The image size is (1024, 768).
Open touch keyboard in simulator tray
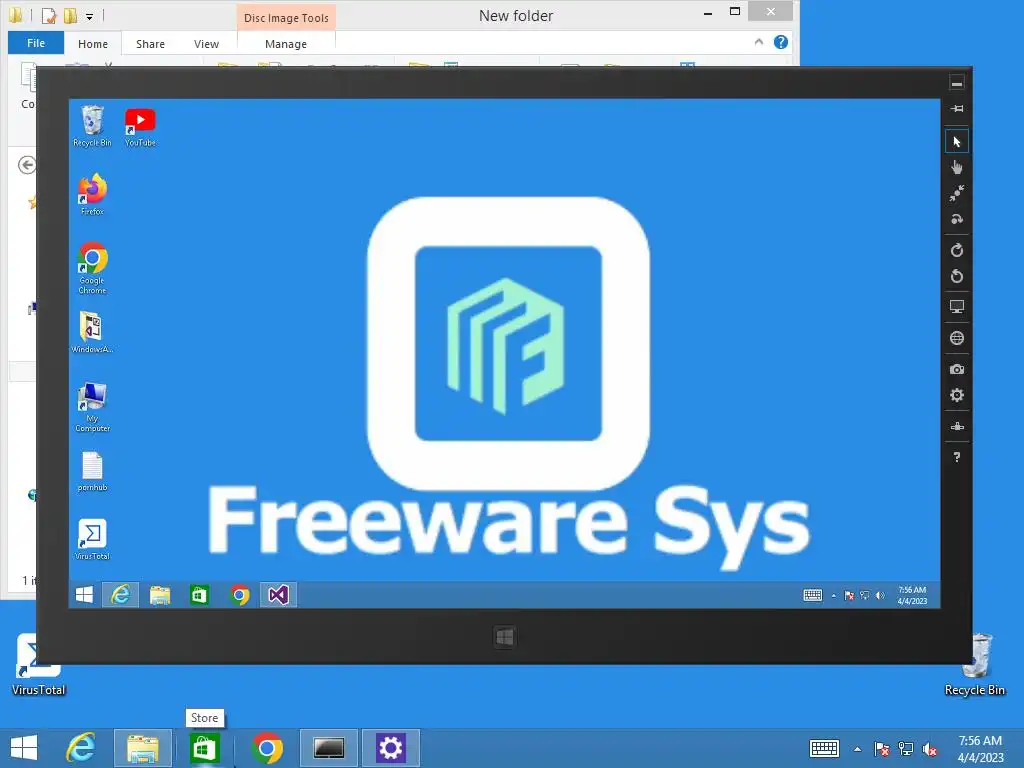pos(812,595)
